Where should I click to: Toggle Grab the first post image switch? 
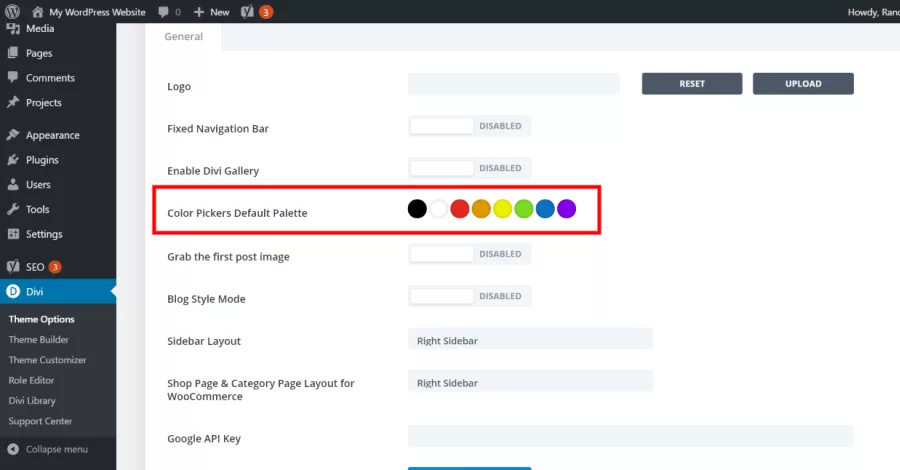(x=470, y=254)
